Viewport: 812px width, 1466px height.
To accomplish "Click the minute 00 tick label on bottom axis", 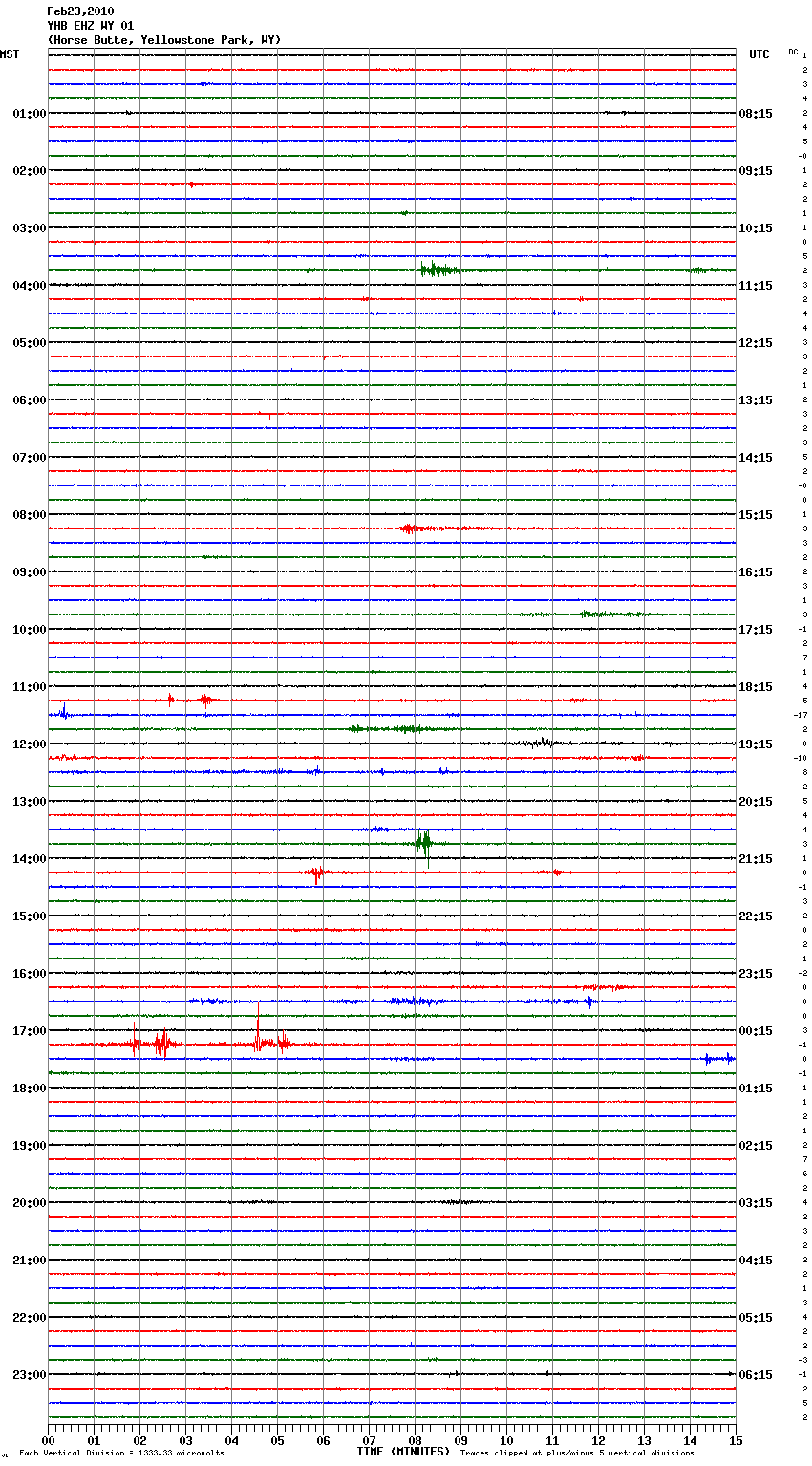I will [x=48, y=1440].
